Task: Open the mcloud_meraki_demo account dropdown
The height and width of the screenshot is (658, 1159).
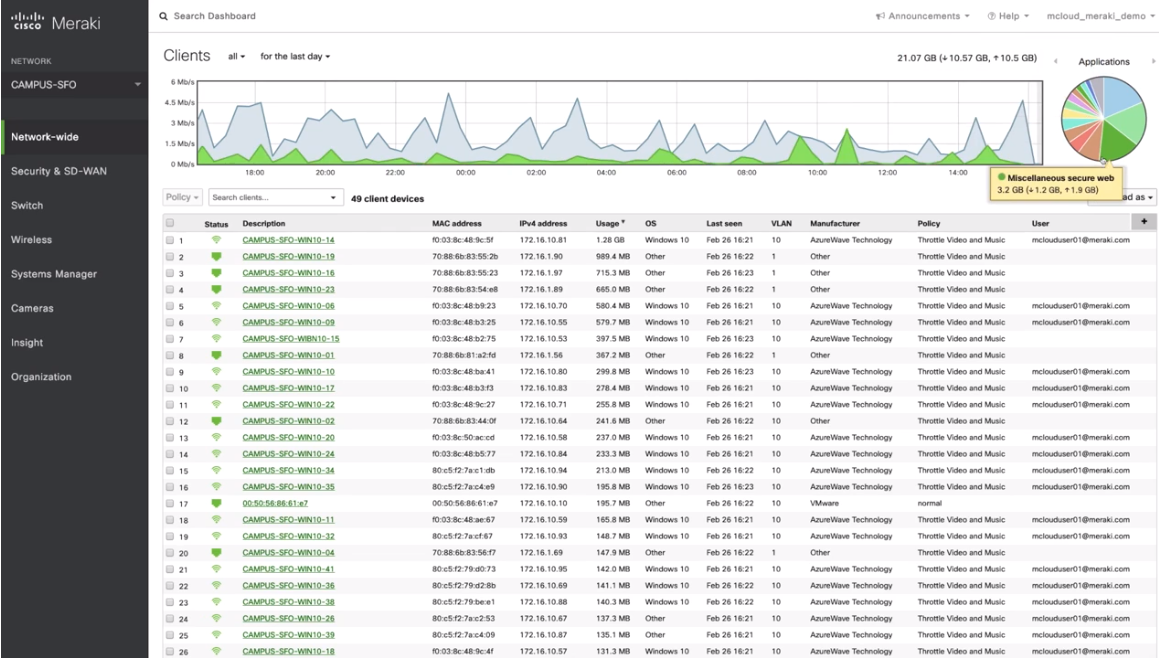Action: coord(1100,16)
